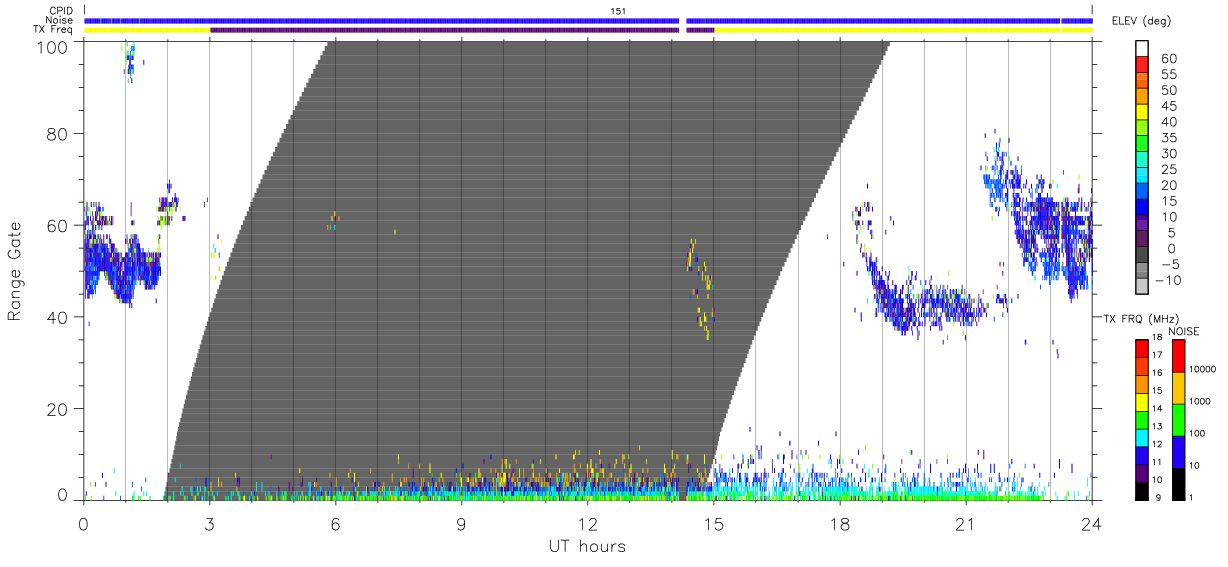Click the 1000 label on NOISE scale
The width and height of the screenshot is (1228, 567).
click(x=1199, y=401)
